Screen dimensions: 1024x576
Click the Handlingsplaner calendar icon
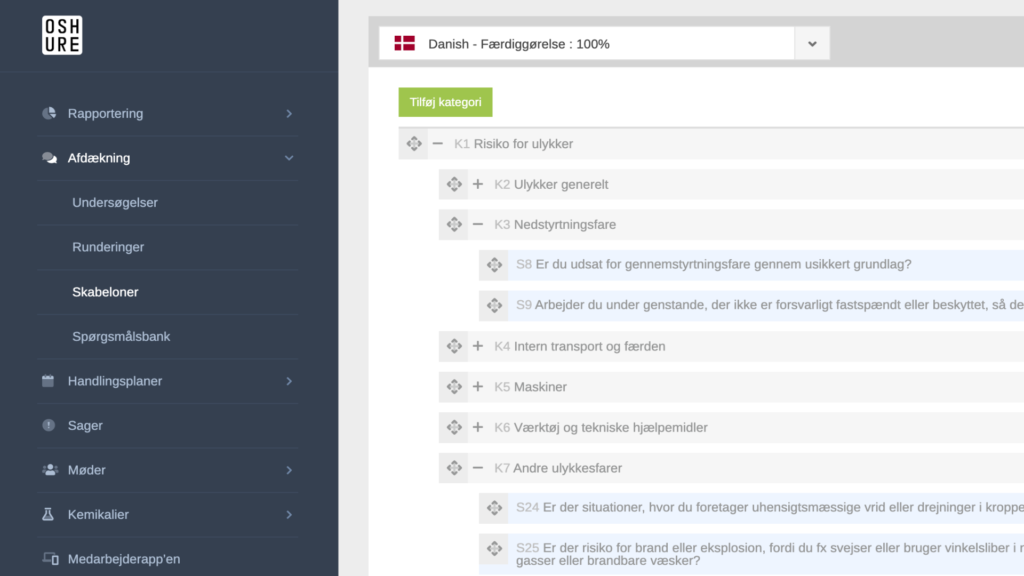[x=49, y=381]
